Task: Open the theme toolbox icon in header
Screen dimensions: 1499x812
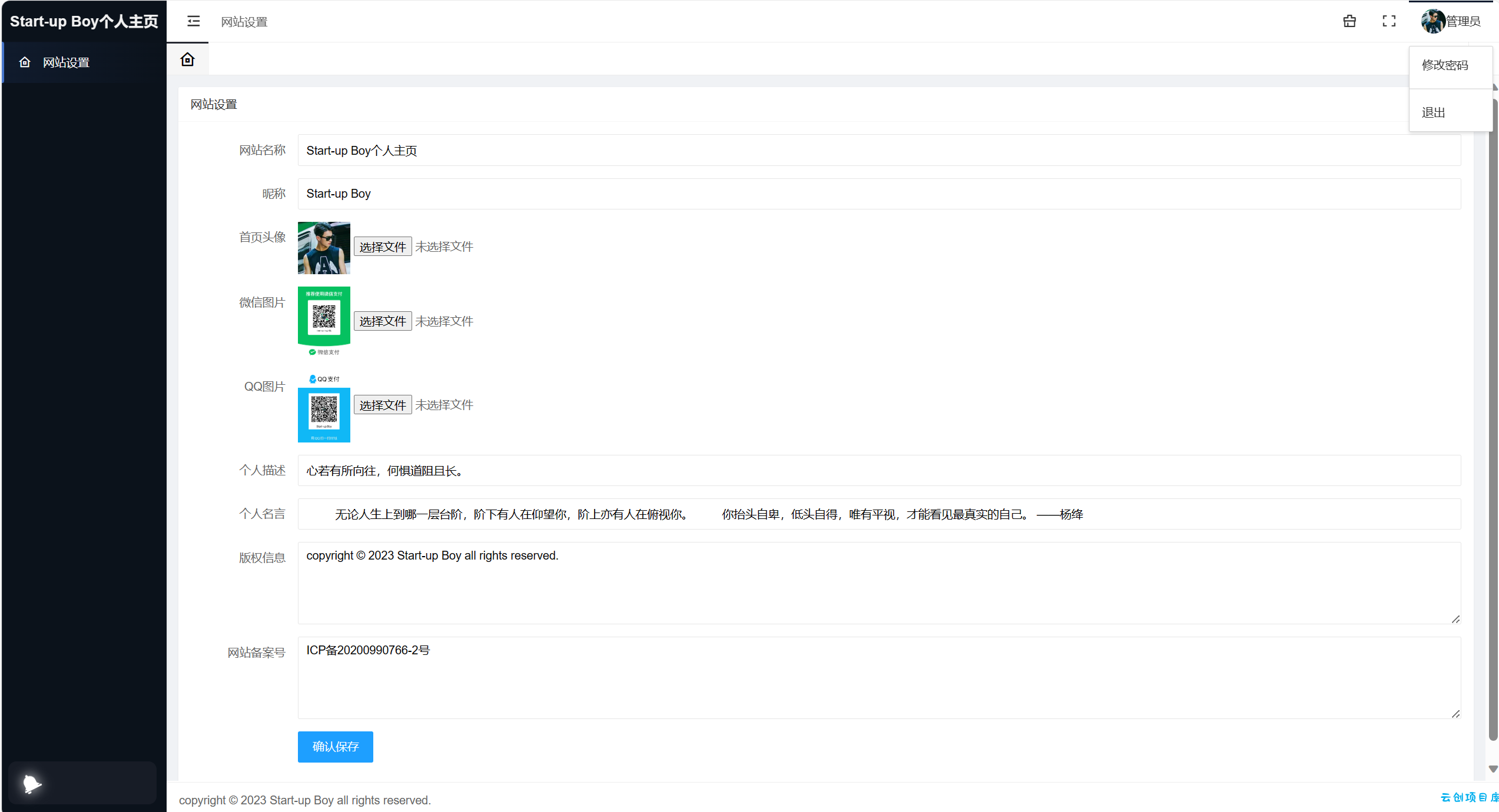Action: tap(1349, 21)
